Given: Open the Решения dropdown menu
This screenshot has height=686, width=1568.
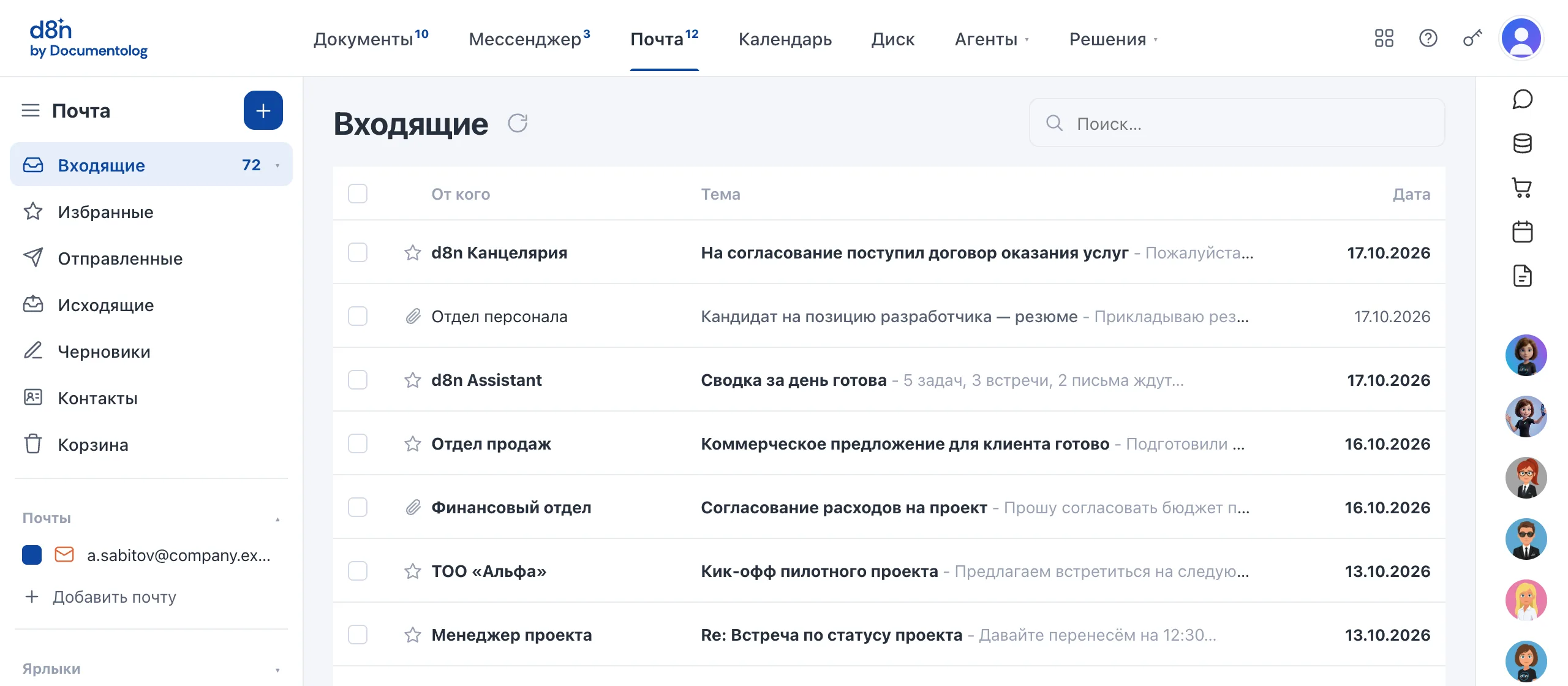Looking at the screenshot, I should coord(1114,39).
